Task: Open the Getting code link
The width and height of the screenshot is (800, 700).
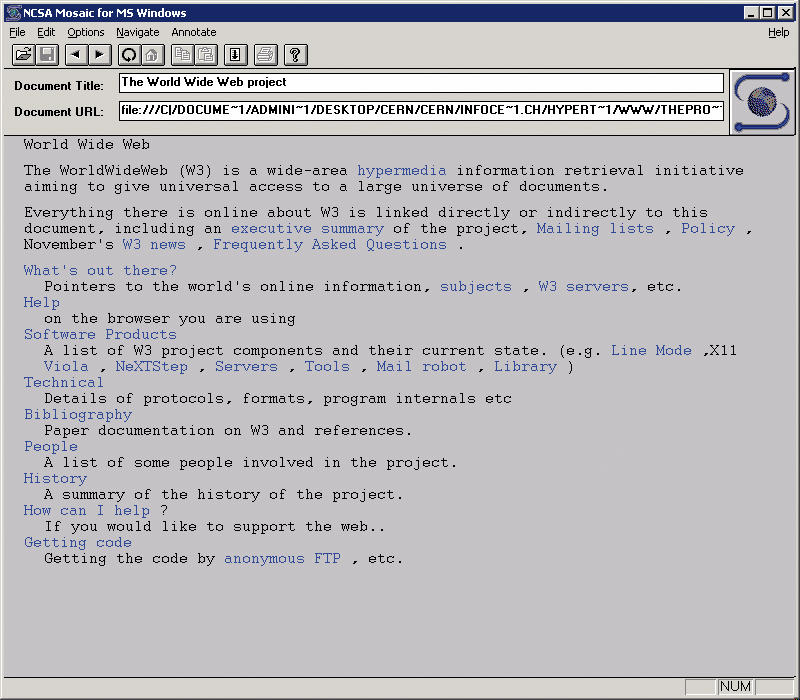Action: click(78, 543)
